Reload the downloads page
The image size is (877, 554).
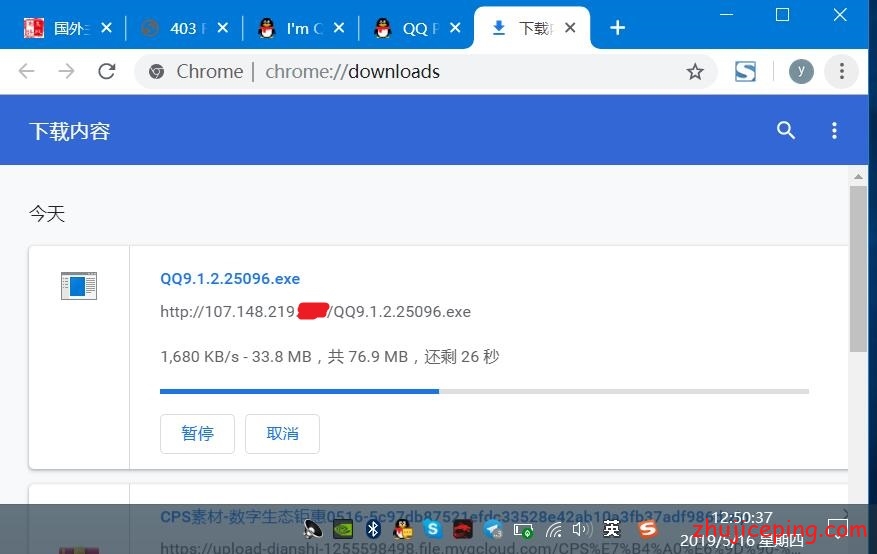pos(107,71)
